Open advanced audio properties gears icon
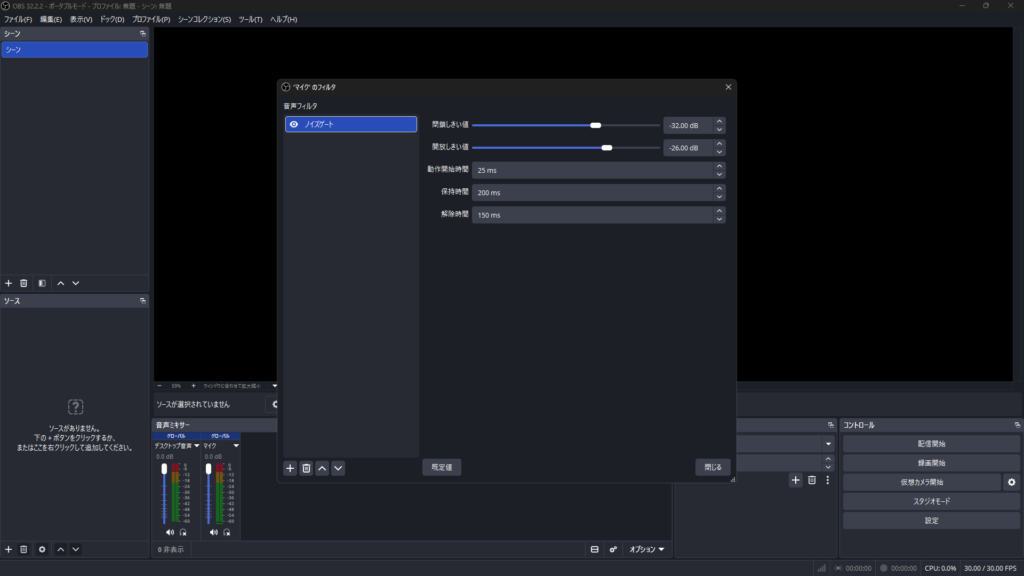The height and width of the screenshot is (576, 1024). click(613, 549)
